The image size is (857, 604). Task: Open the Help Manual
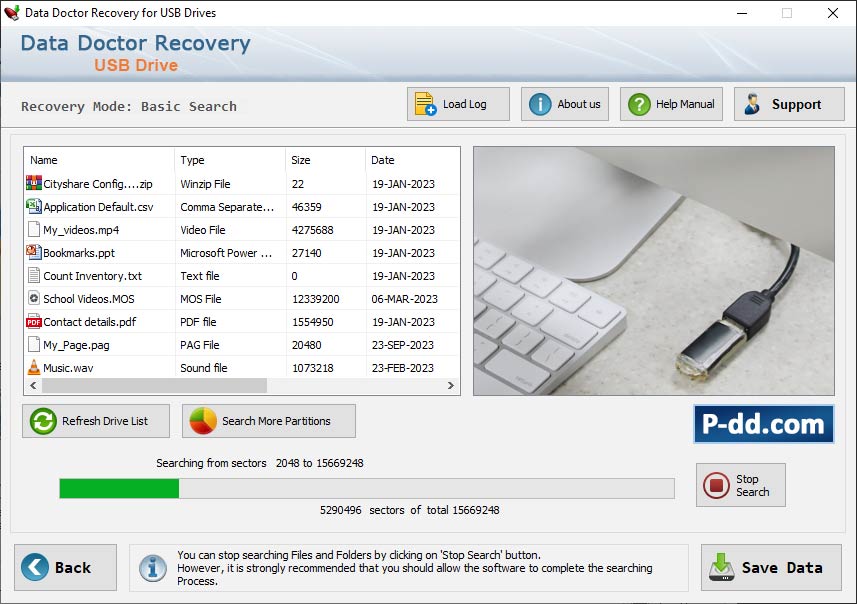(x=670, y=103)
